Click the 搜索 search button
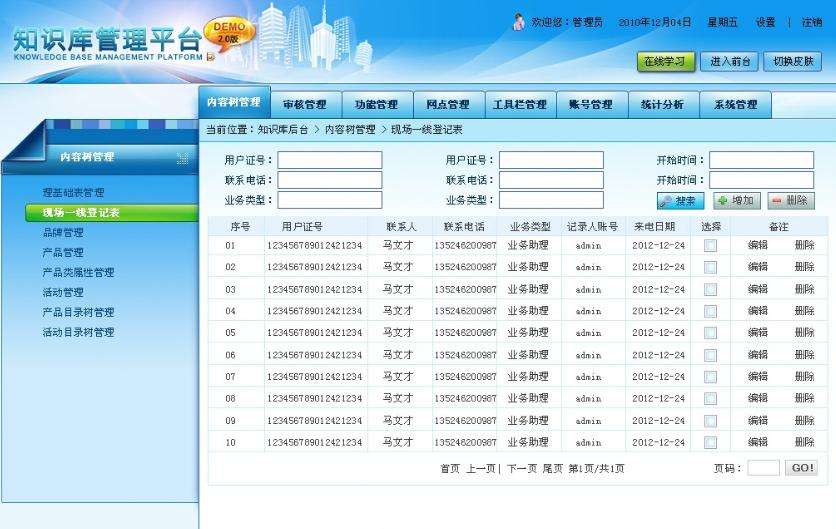The width and height of the screenshot is (836, 529). click(680, 201)
